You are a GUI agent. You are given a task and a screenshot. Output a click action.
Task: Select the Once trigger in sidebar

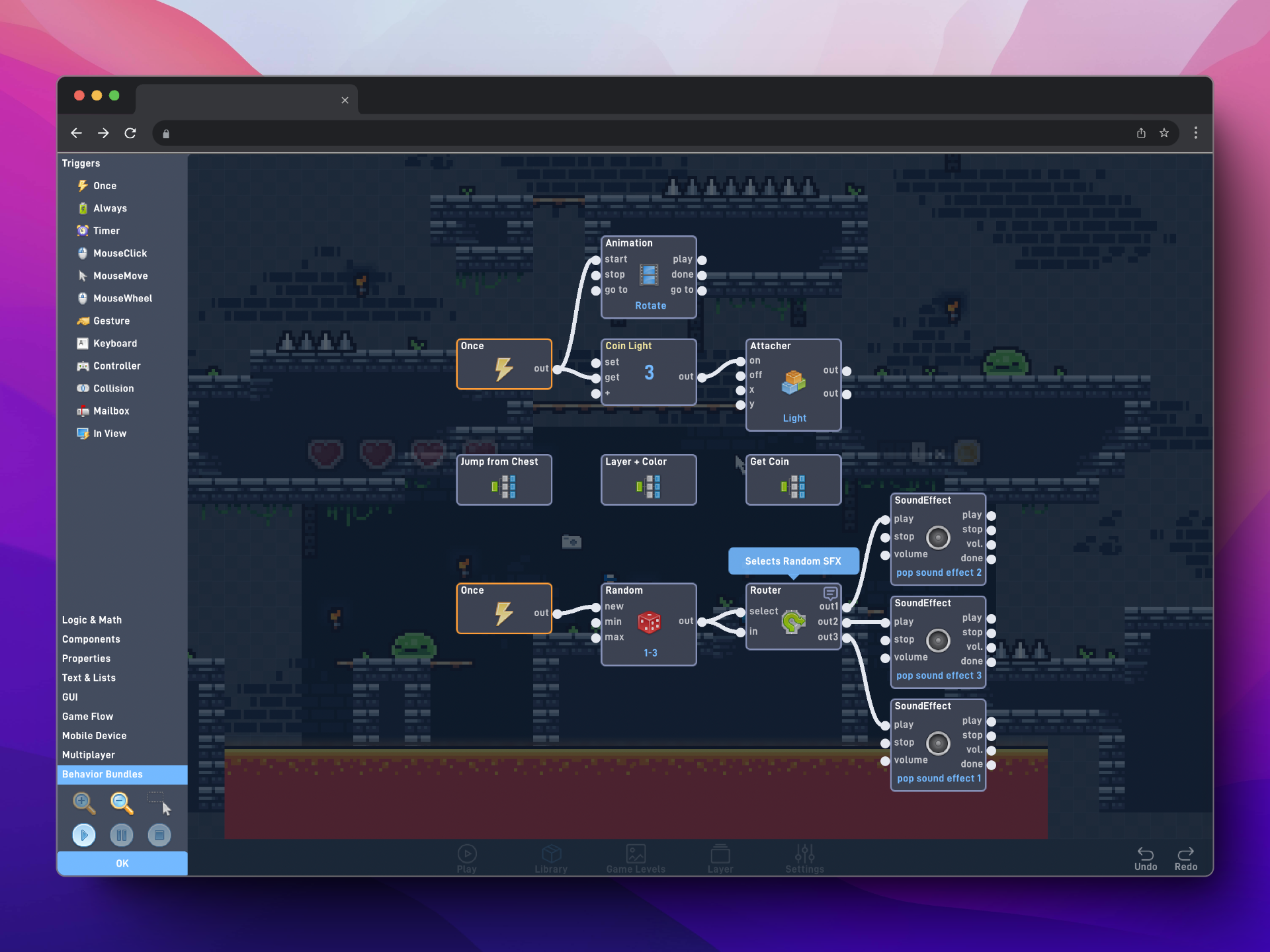[x=97, y=186]
